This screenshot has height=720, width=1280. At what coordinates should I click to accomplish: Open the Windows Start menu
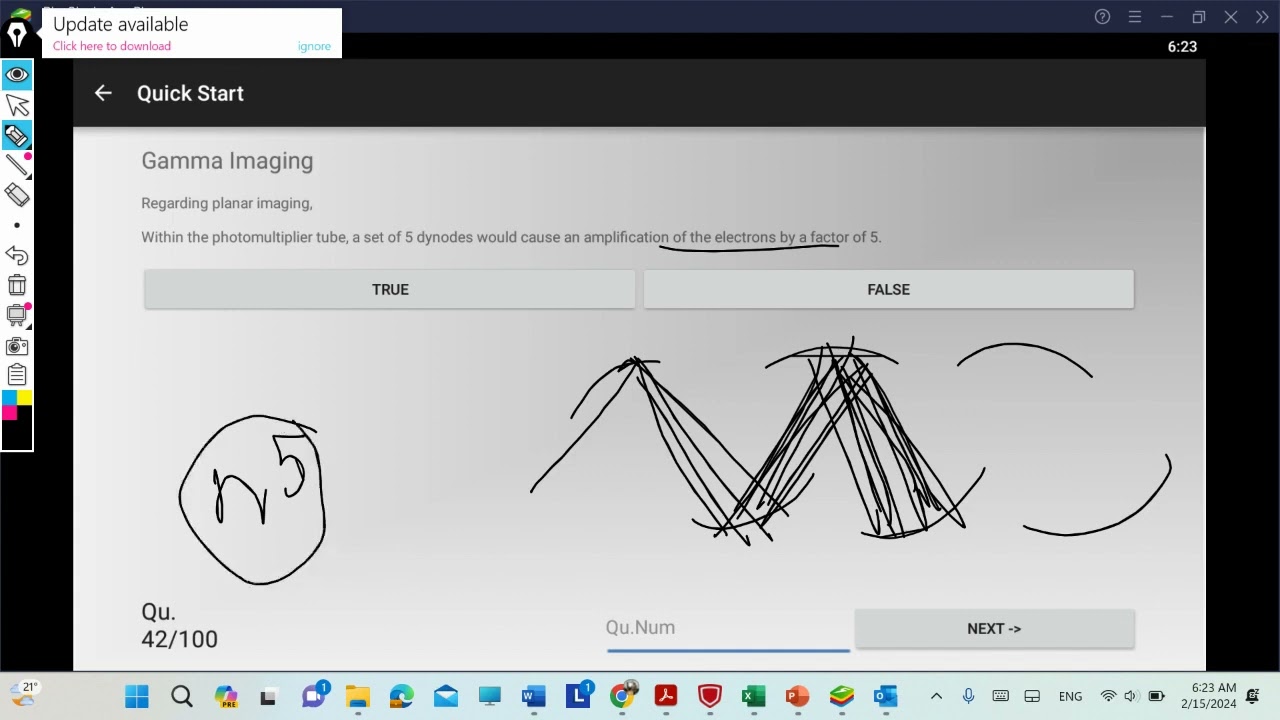pyautogui.click(x=137, y=696)
